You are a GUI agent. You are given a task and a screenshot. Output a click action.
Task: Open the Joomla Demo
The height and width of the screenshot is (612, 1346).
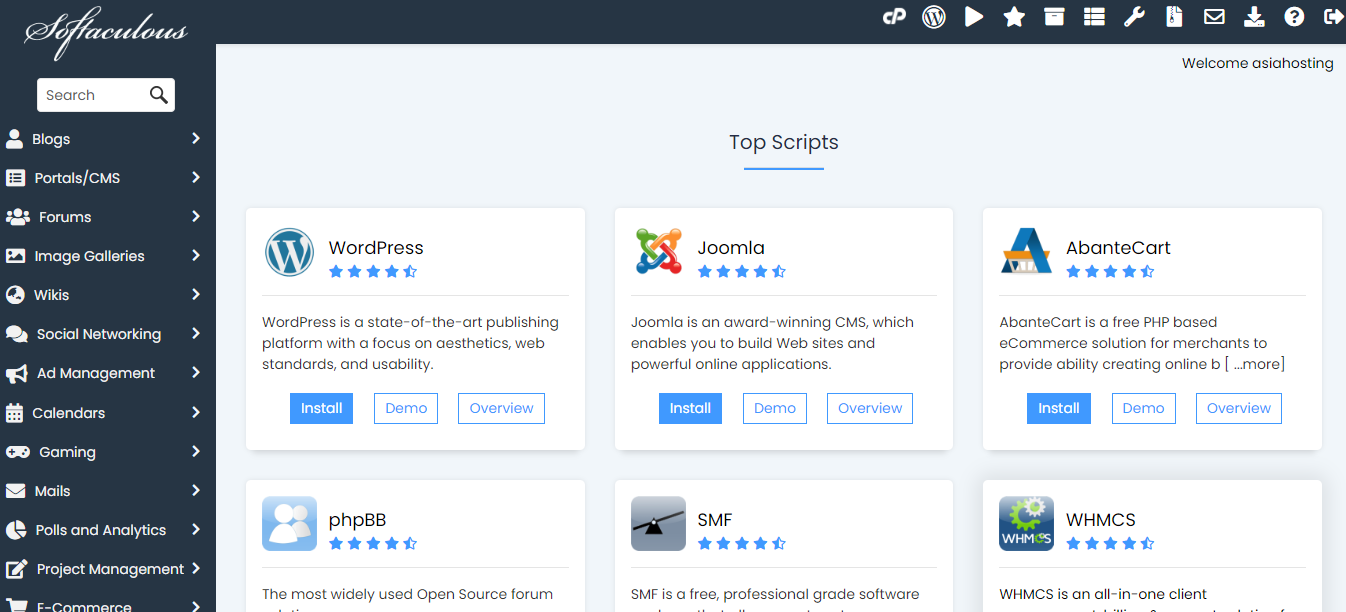[x=775, y=408]
